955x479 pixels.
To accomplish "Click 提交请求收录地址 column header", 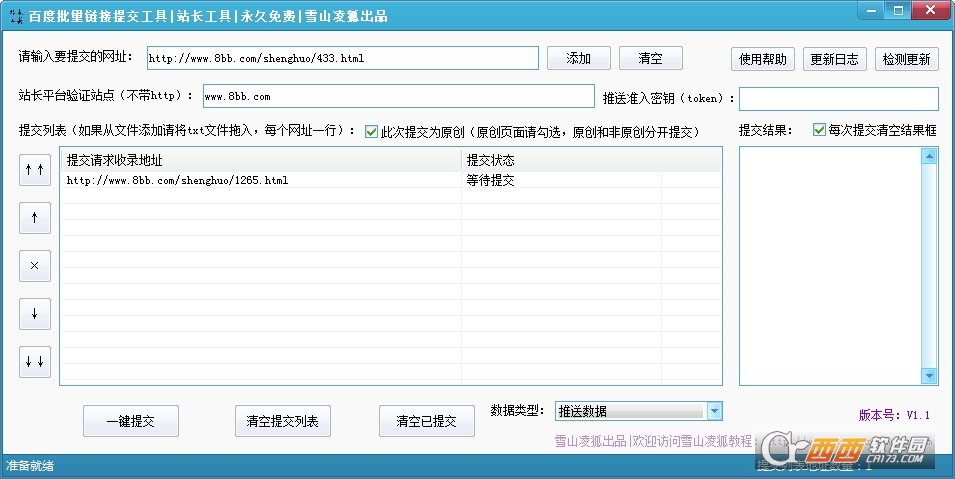I will pyautogui.click(x=261, y=160).
